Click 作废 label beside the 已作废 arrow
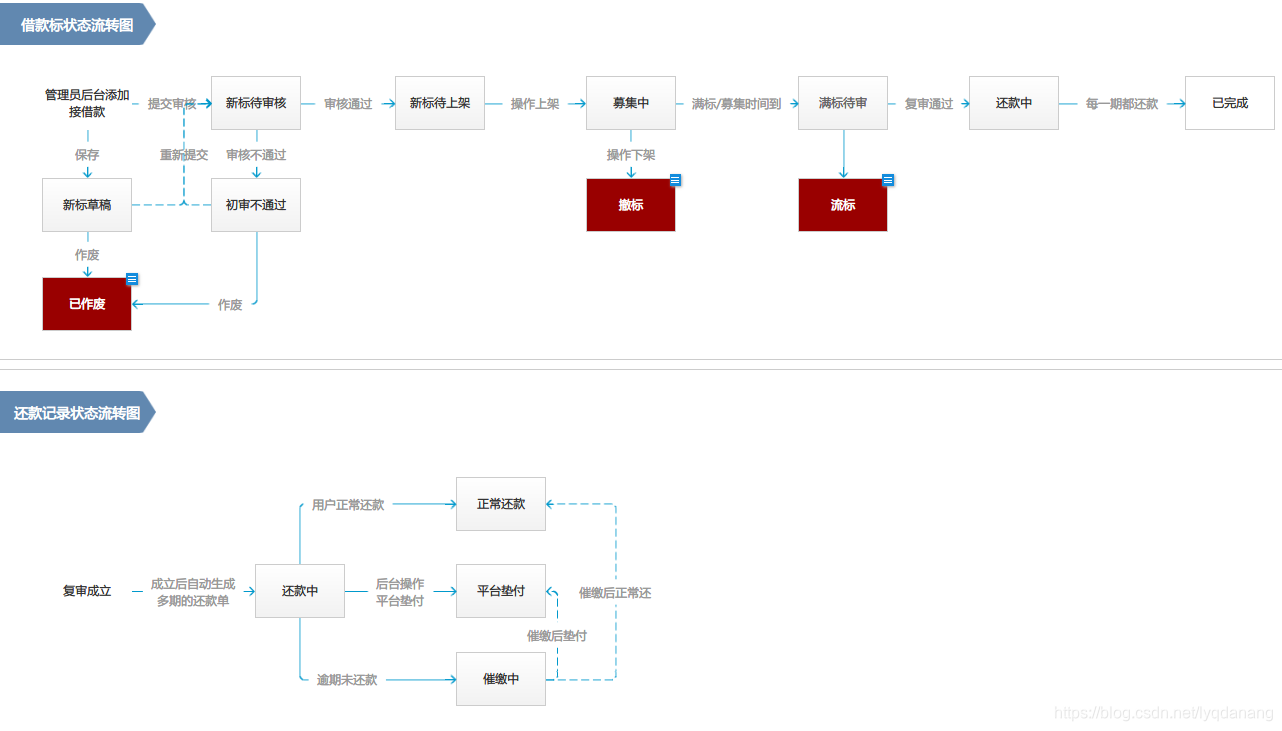This screenshot has height=731, width=1282. (230, 305)
